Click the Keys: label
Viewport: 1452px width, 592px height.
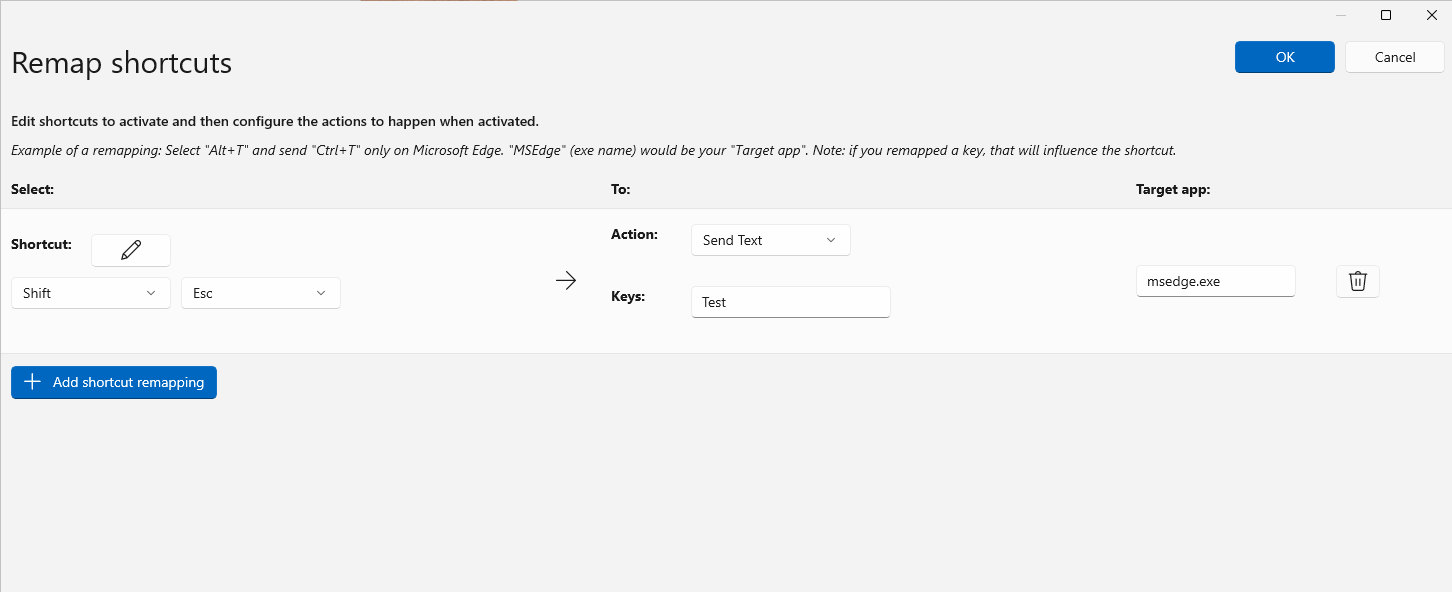coord(628,296)
